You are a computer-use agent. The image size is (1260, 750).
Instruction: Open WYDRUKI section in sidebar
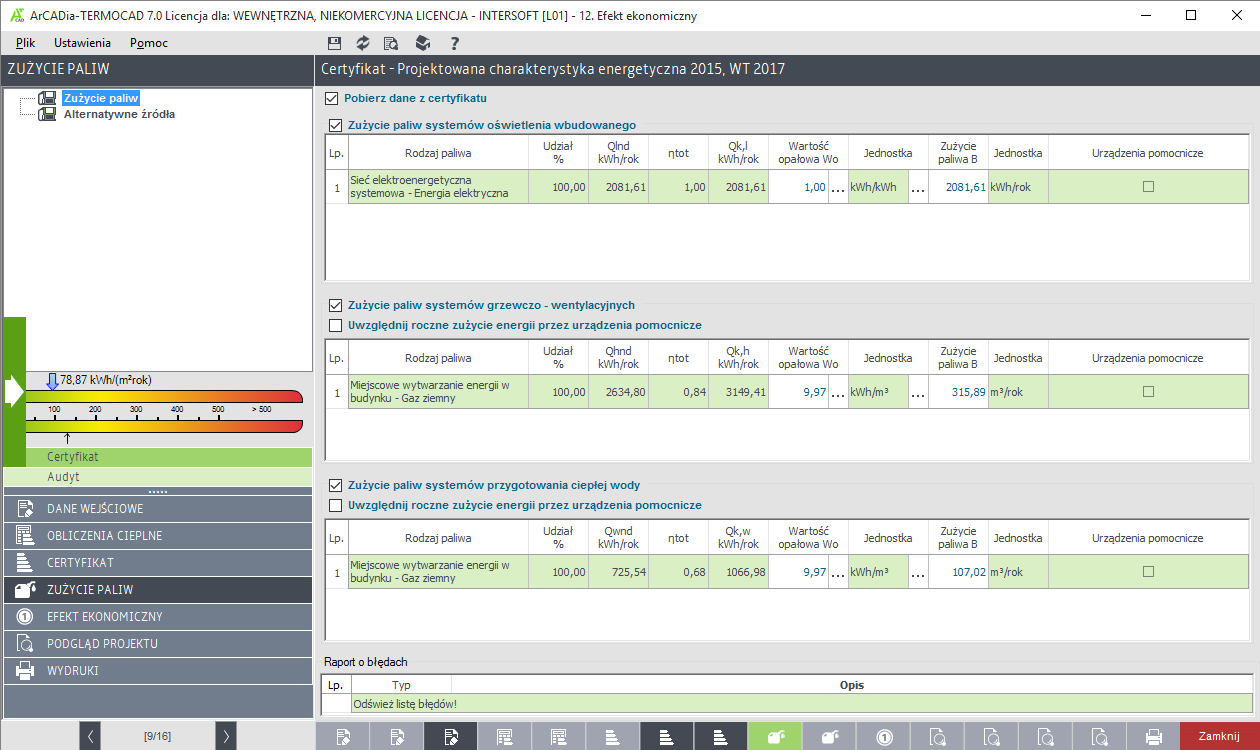point(158,670)
